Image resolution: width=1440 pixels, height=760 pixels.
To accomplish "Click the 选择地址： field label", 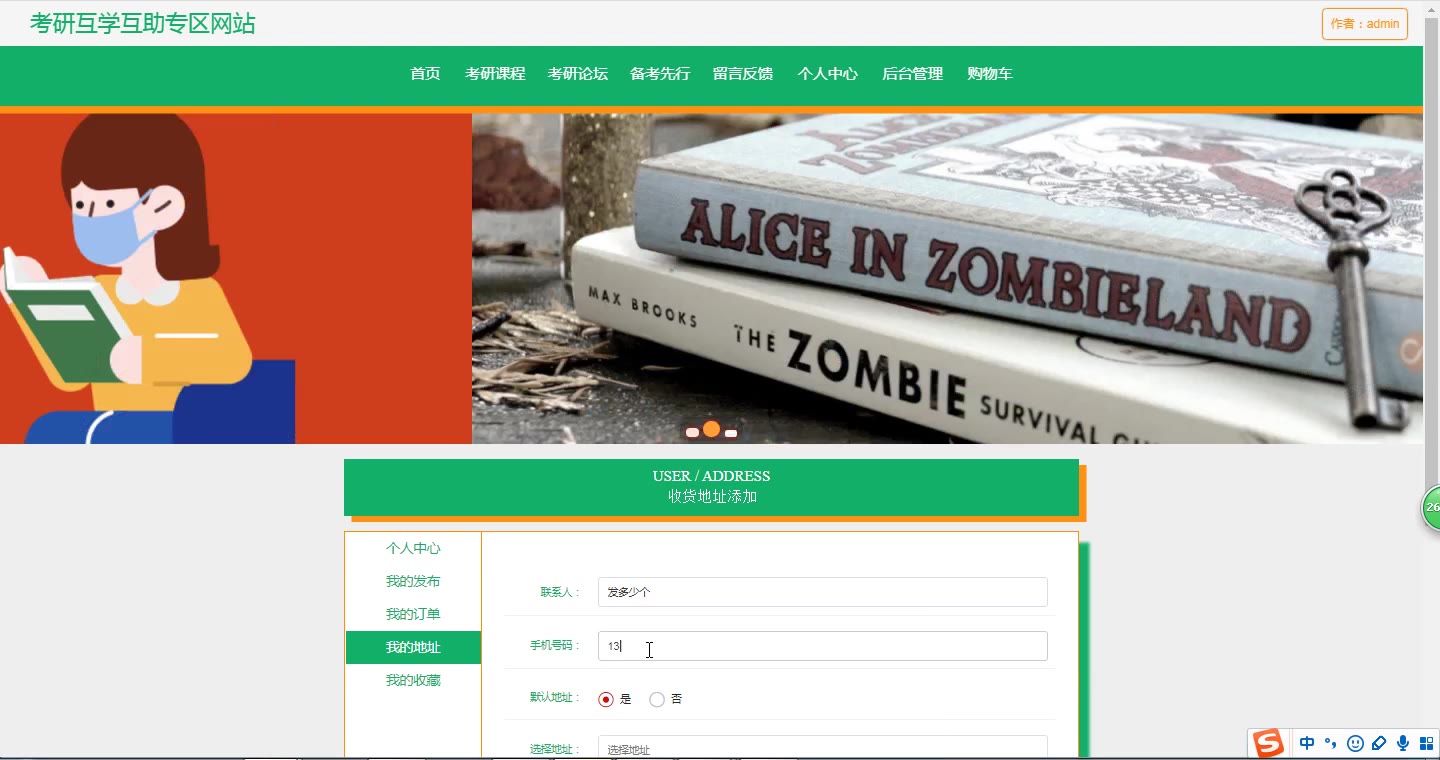I will point(555,749).
